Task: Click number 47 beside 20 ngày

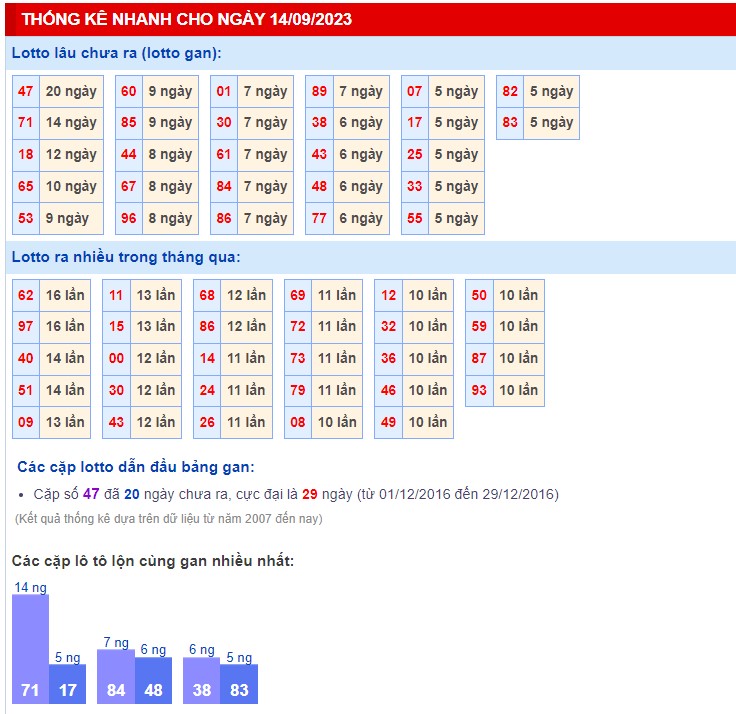Action: [x=26, y=91]
